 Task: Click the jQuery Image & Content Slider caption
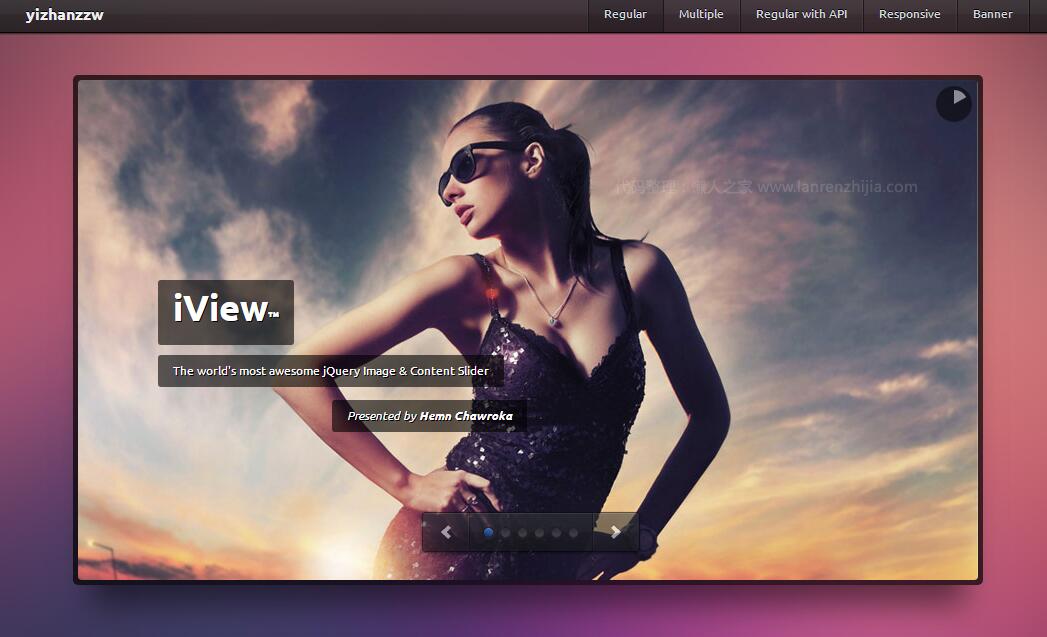(330, 371)
